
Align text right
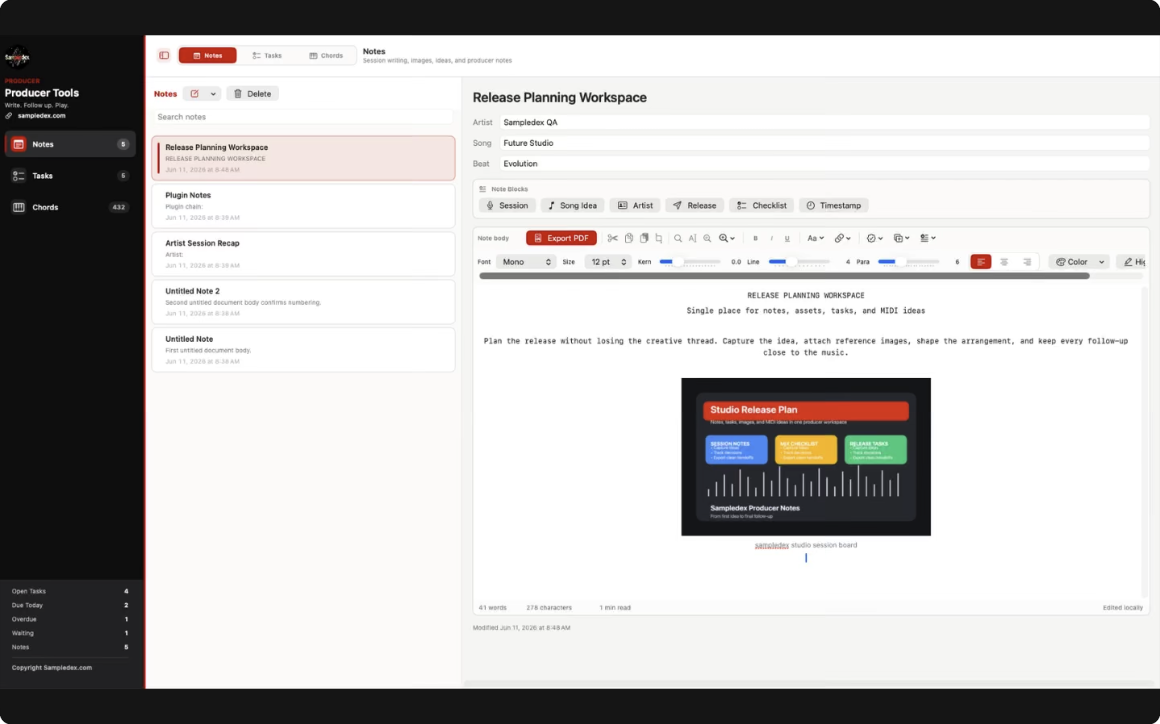pyautogui.click(x=1027, y=262)
